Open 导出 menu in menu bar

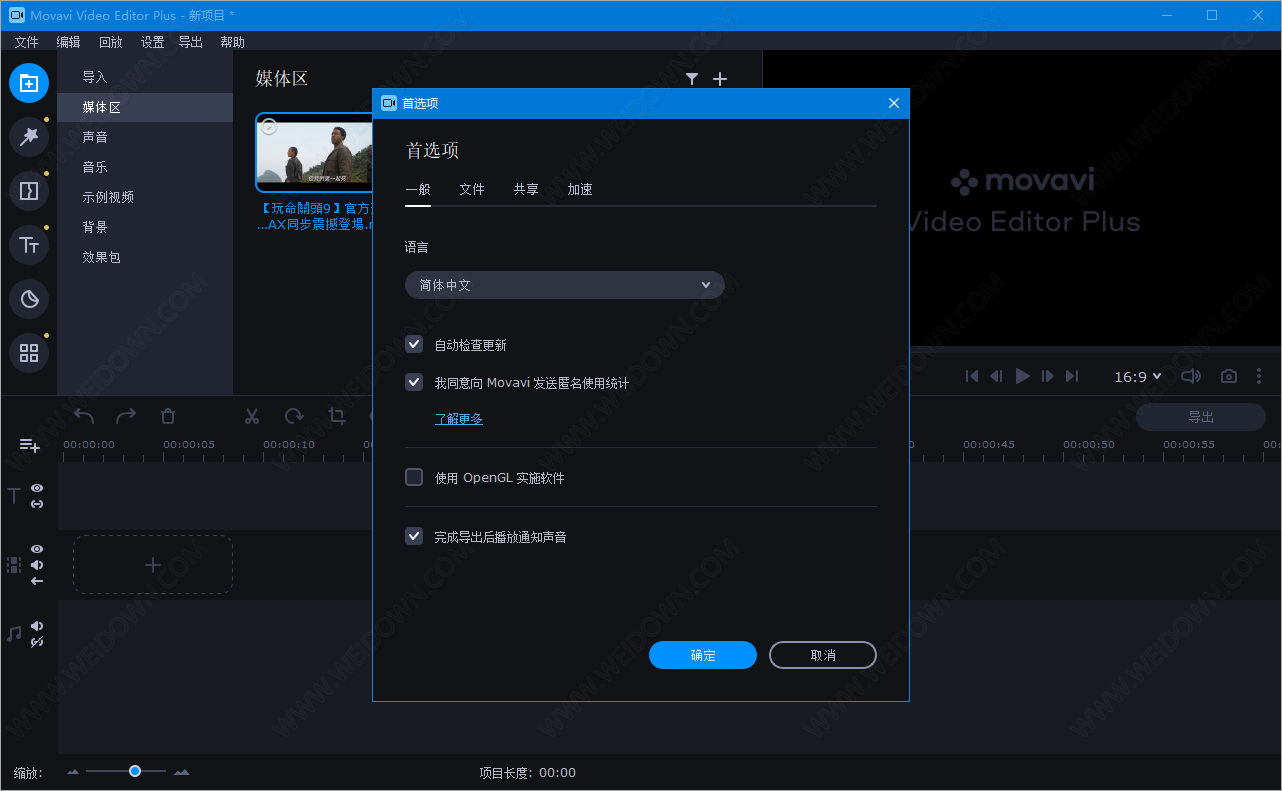190,42
